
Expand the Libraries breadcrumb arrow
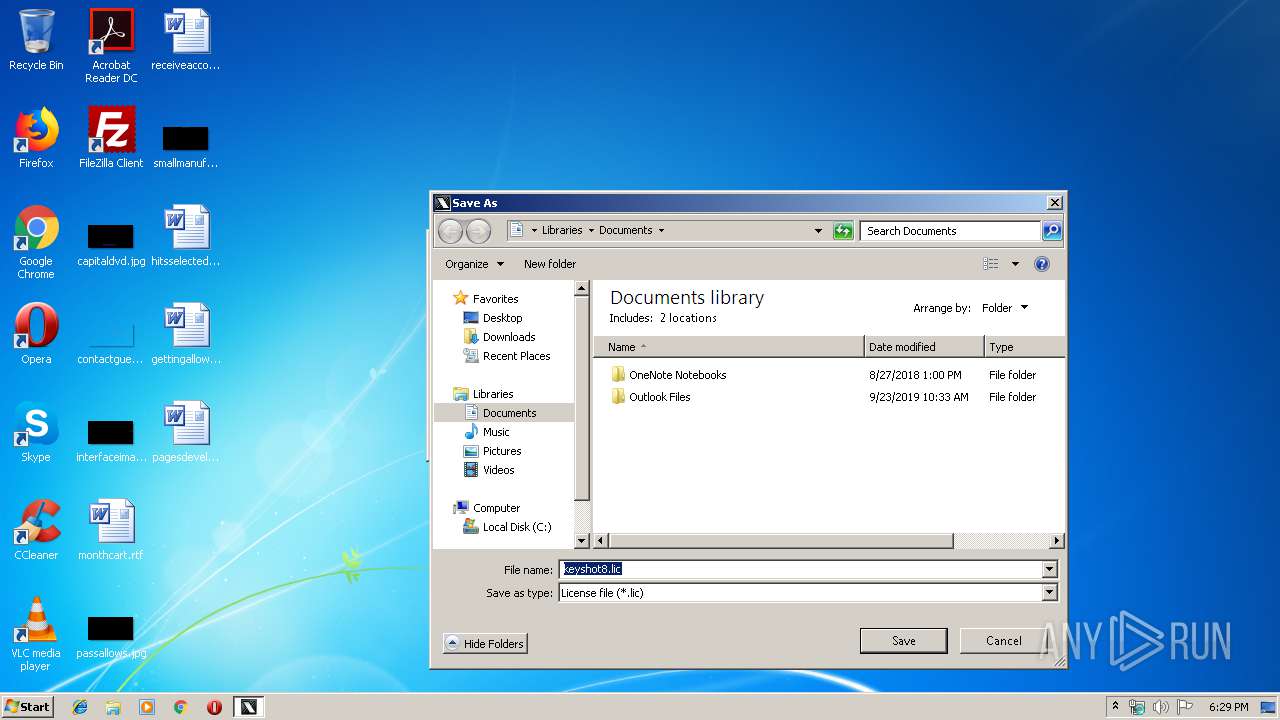pos(590,230)
